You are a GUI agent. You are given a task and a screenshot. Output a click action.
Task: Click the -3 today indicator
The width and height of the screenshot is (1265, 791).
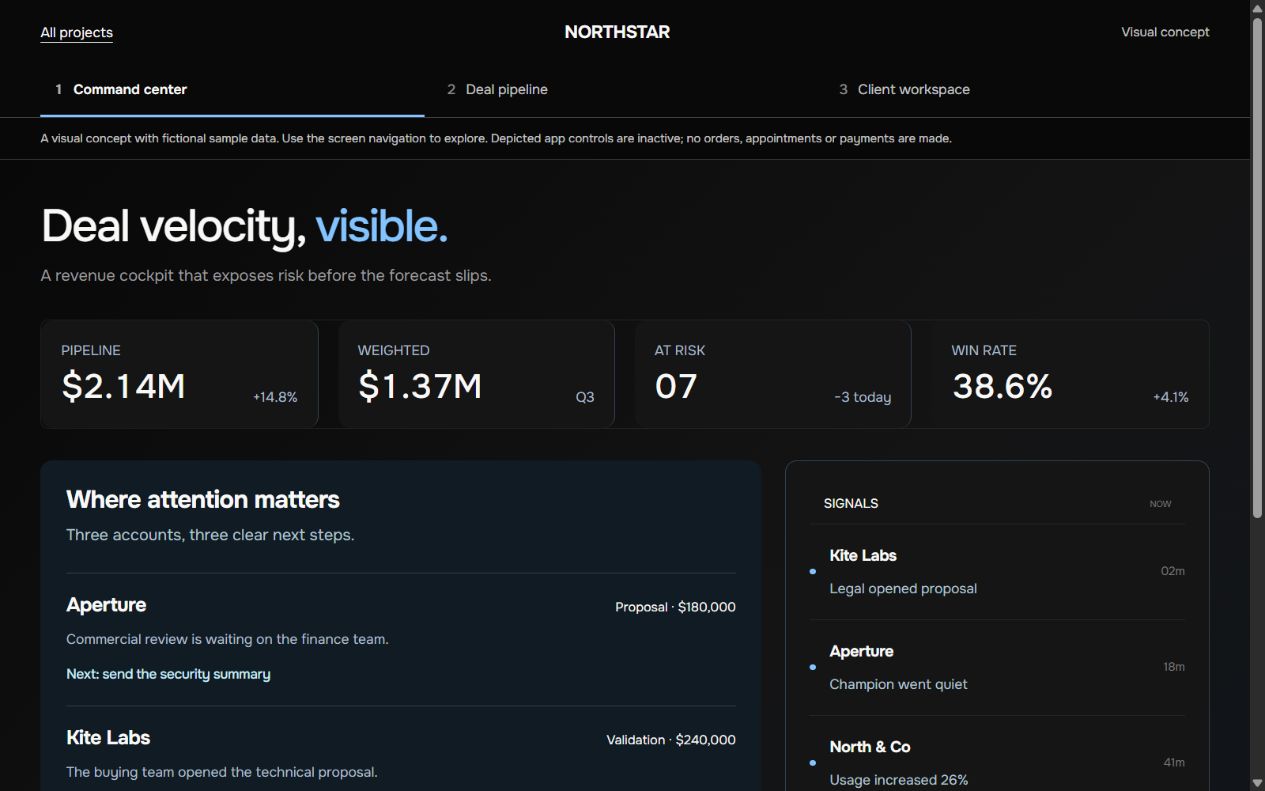[x=863, y=397]
